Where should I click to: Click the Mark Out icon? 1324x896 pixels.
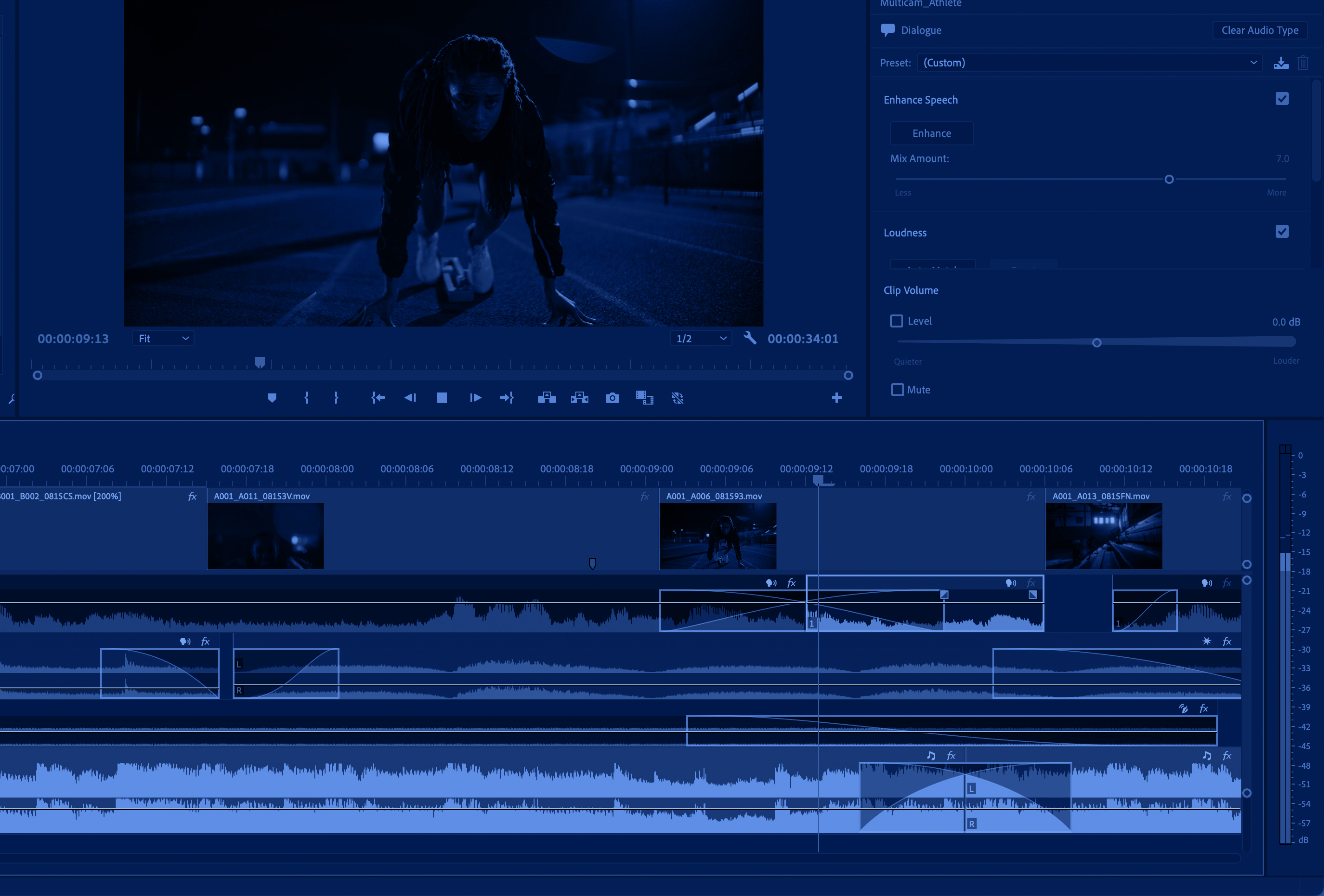[x=336, y=398]
